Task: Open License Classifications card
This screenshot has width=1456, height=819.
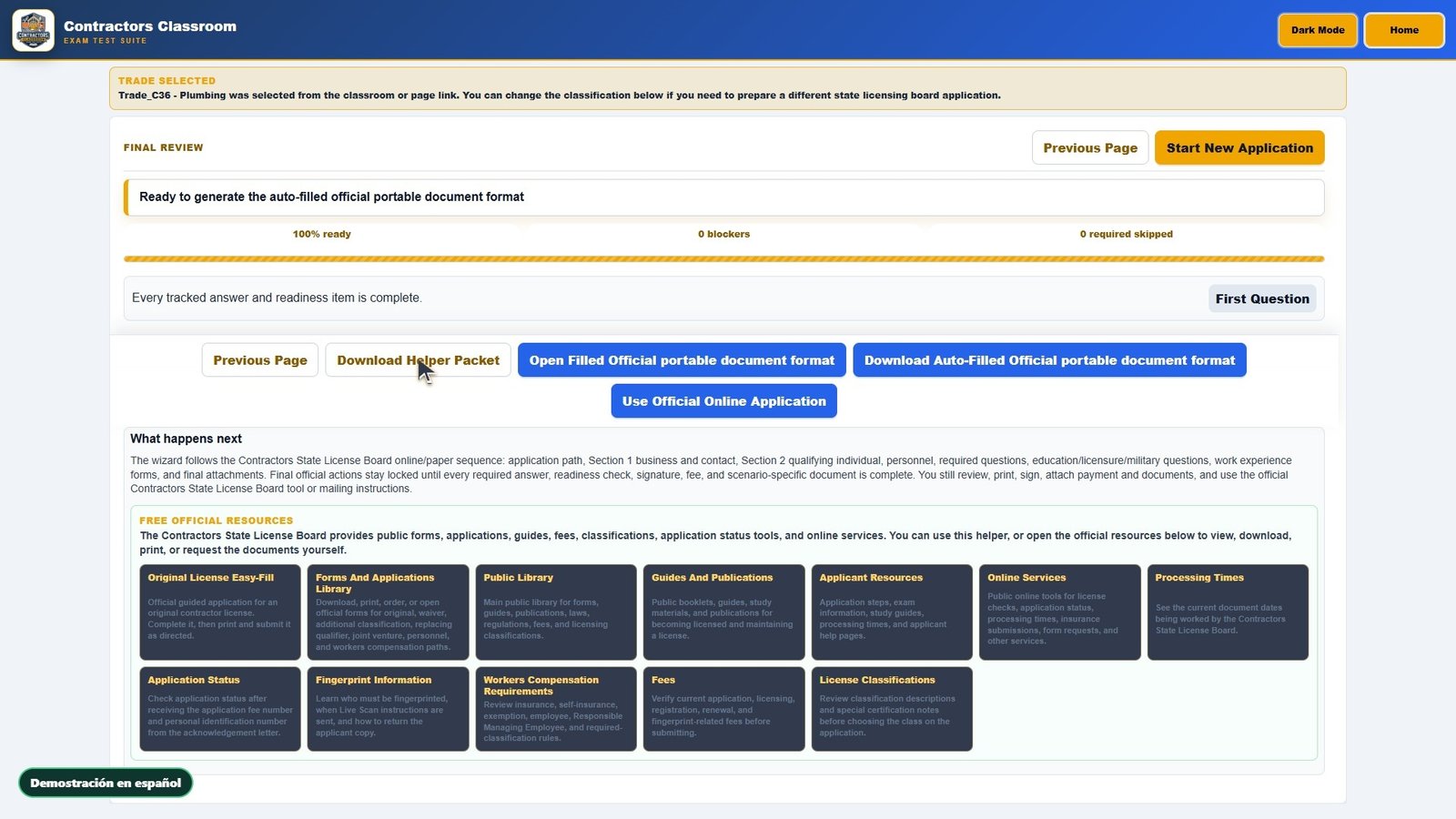Action: [x=892, y=709]
